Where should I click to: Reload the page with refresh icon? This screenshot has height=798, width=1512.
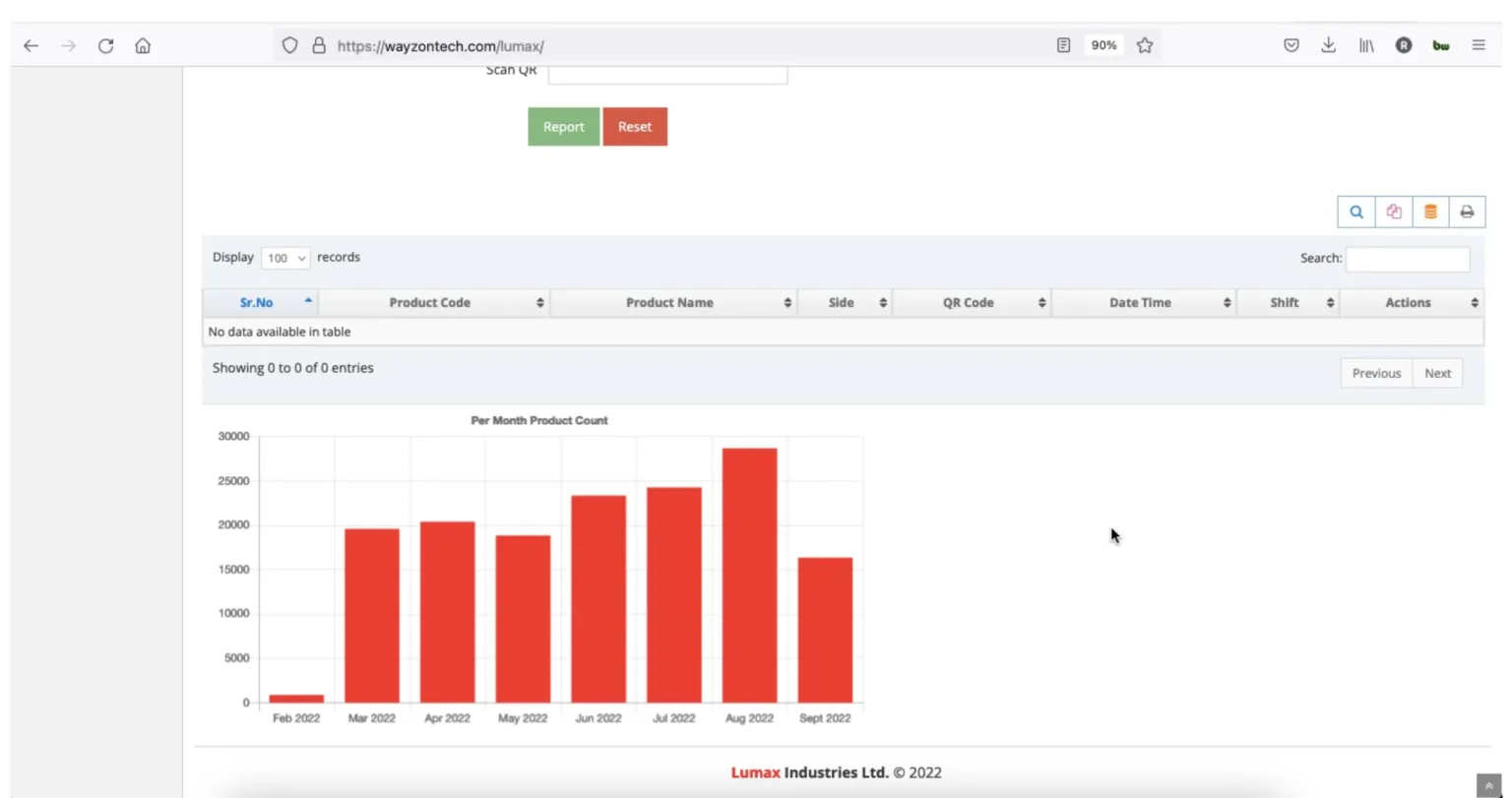click(x=105, y=45)
